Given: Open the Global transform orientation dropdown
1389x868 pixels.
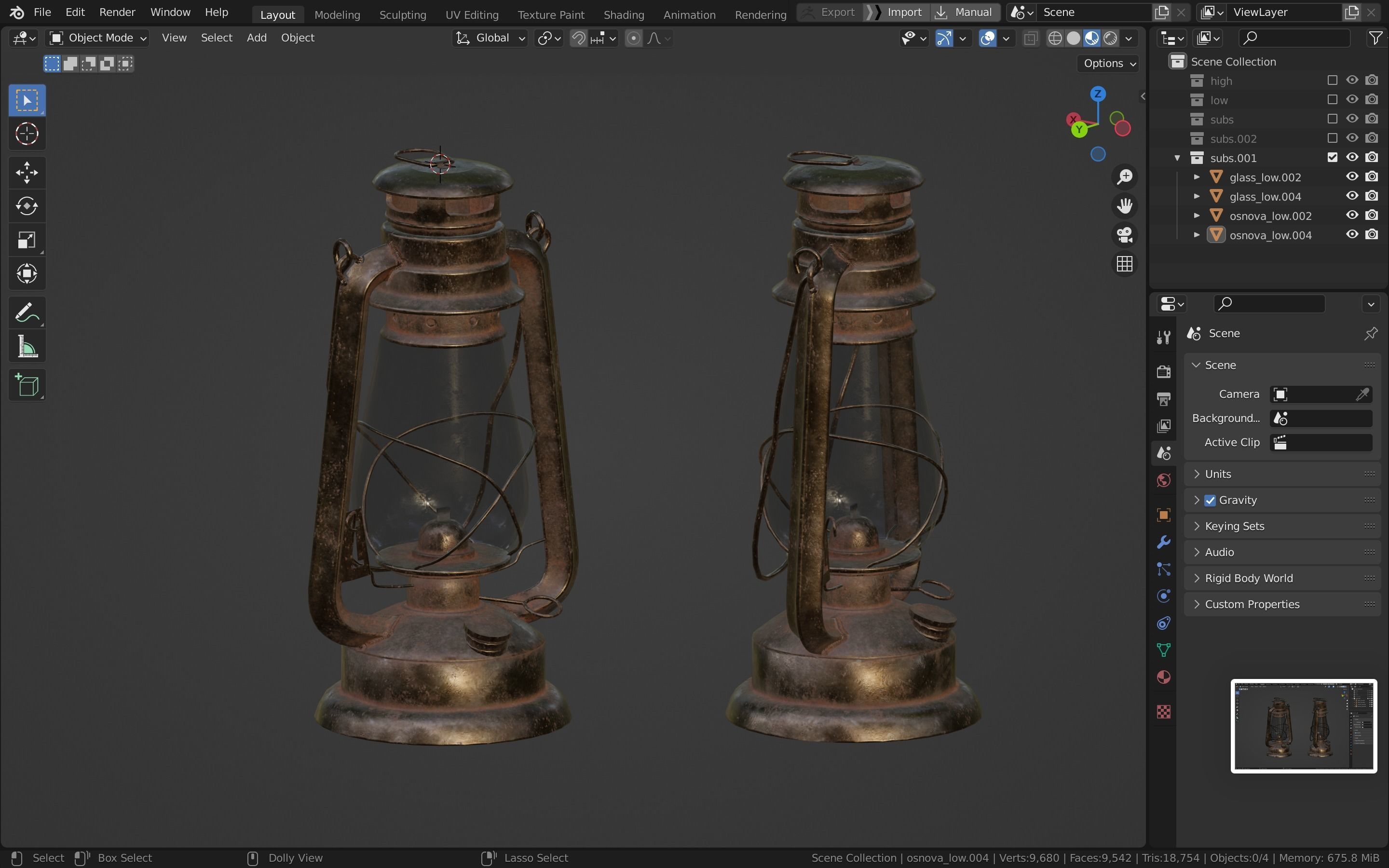Looking at the screenshot, I should pyautogui.click(x=490, y=38).
